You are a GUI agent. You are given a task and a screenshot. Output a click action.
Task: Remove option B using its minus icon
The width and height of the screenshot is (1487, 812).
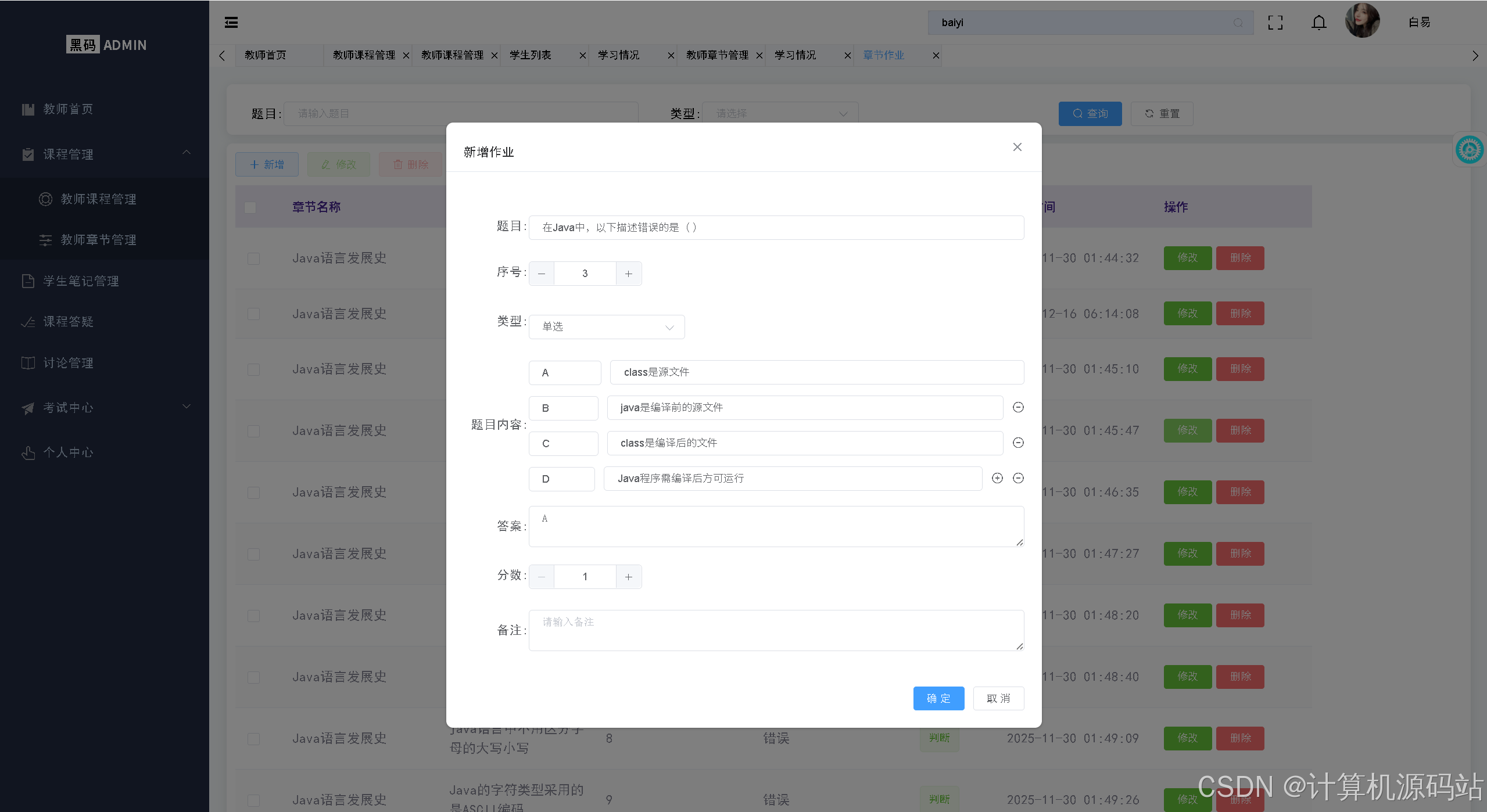[x=1018, y=407]
